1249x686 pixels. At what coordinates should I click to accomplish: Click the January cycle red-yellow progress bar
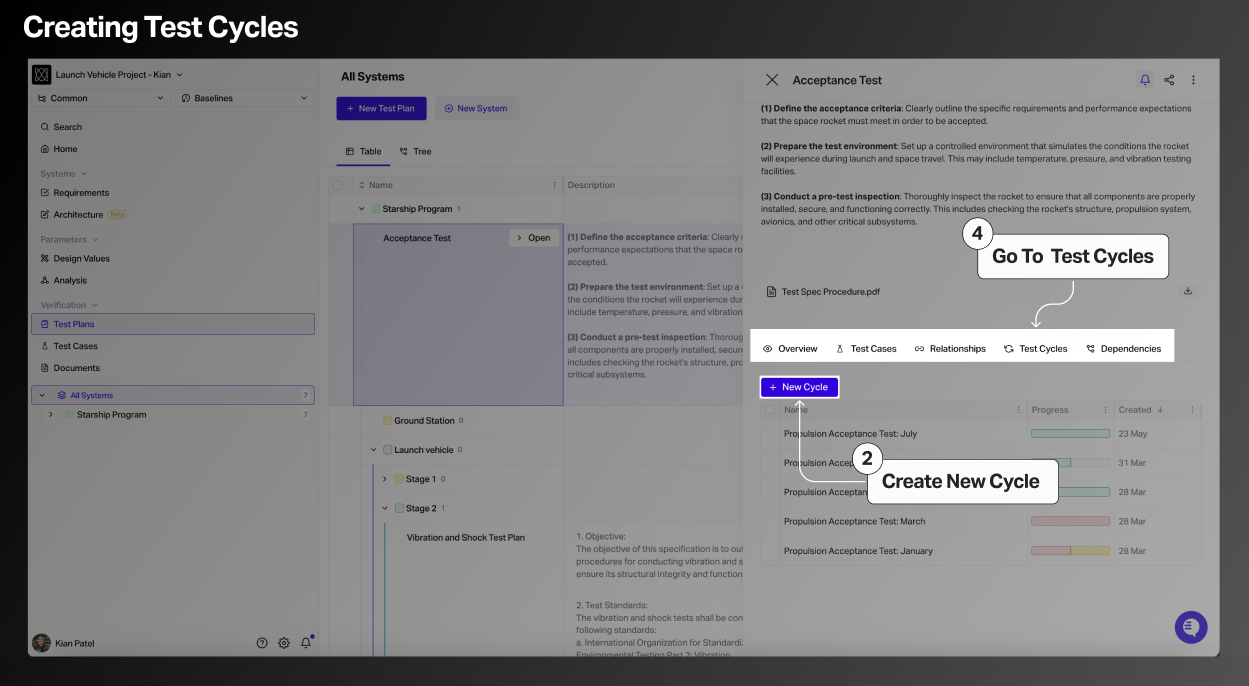[x=1070, y=551]
